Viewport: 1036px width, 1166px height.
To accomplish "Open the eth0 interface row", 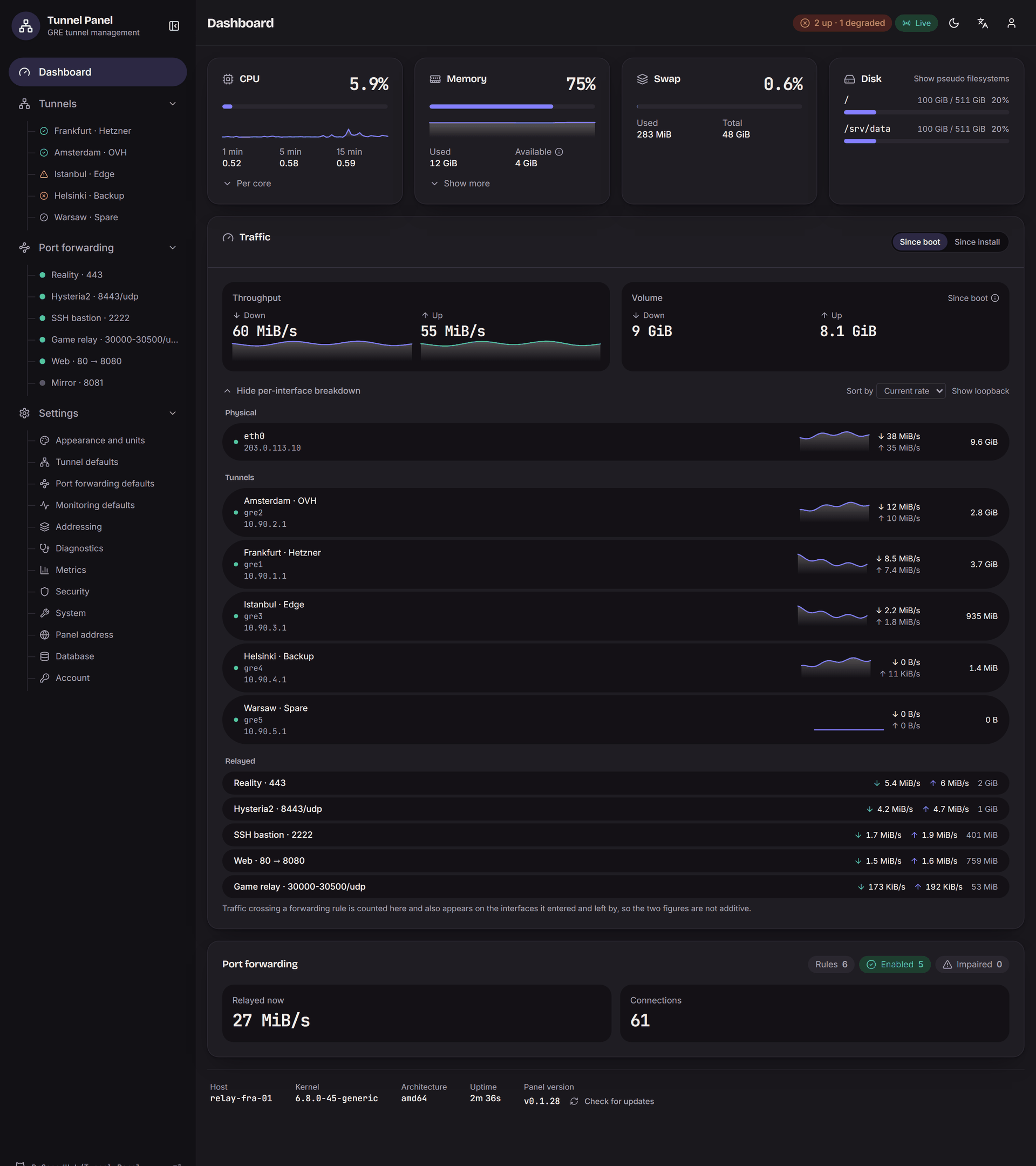I will tap(615, 442).
